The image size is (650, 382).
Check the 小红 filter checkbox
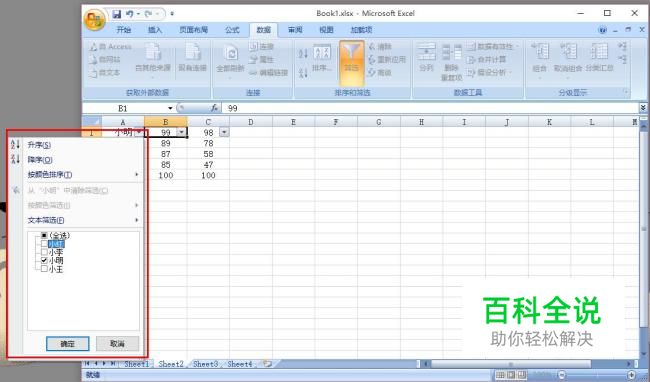point(44,244)
